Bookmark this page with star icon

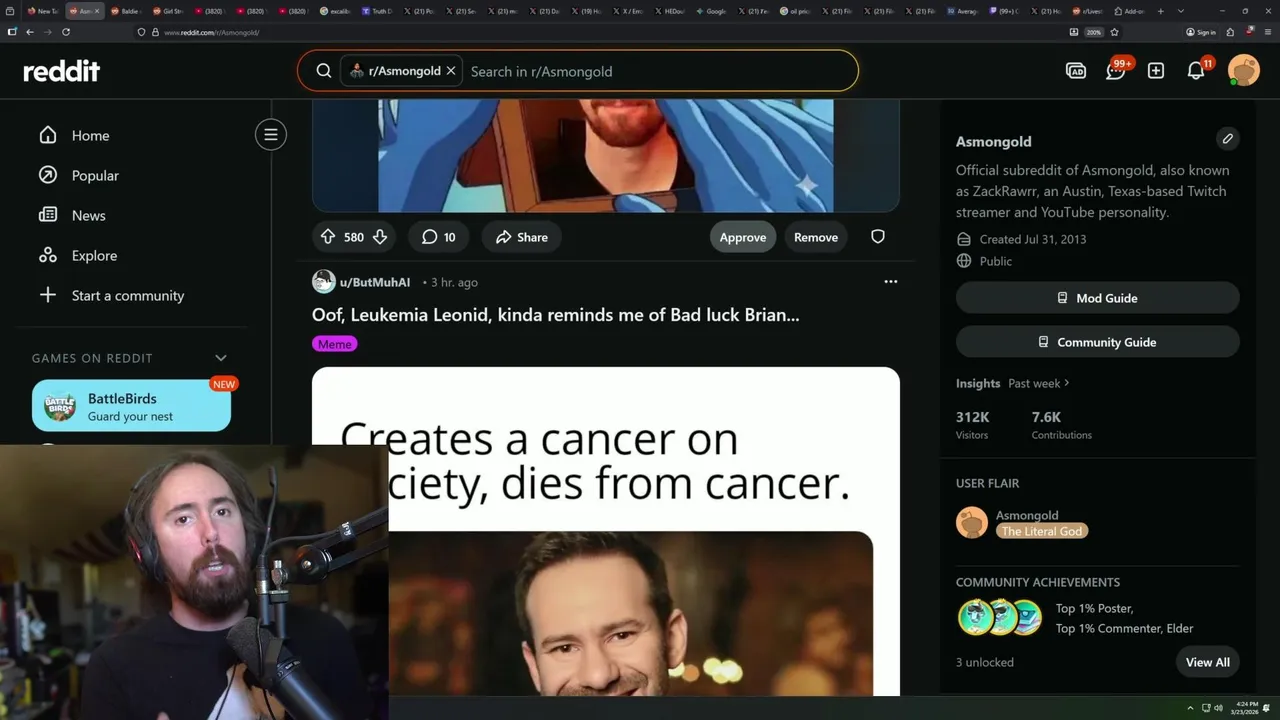tap(1114, 32)
